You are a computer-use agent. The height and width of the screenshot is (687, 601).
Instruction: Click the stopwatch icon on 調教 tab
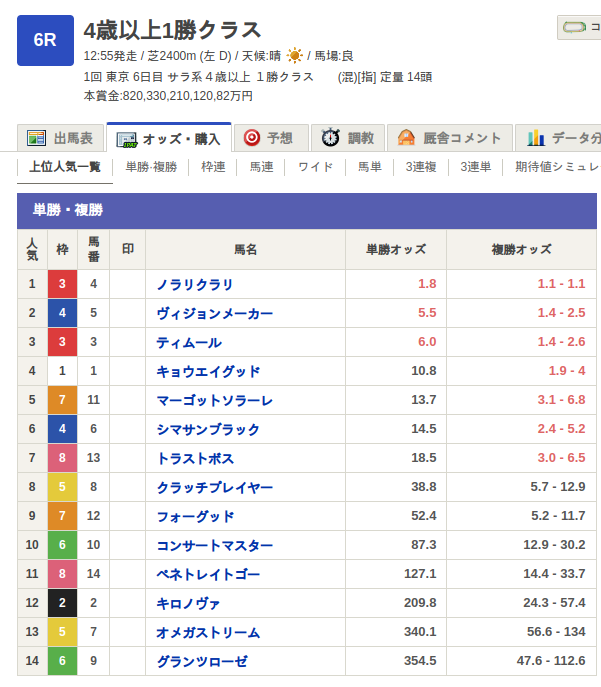click(331, 138)
